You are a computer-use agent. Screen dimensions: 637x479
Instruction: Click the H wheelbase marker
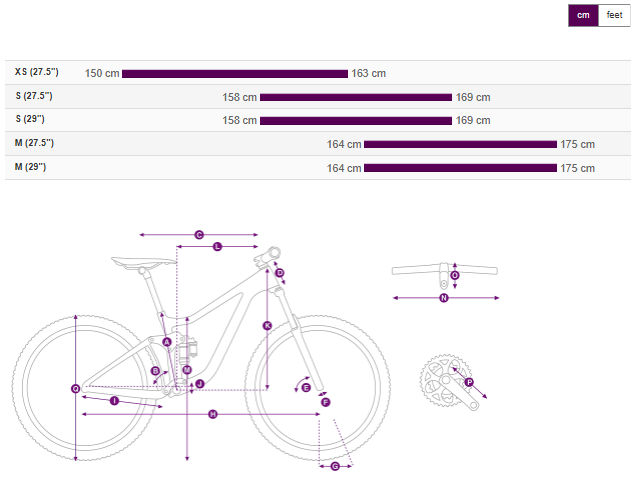(x=213, y=414)
